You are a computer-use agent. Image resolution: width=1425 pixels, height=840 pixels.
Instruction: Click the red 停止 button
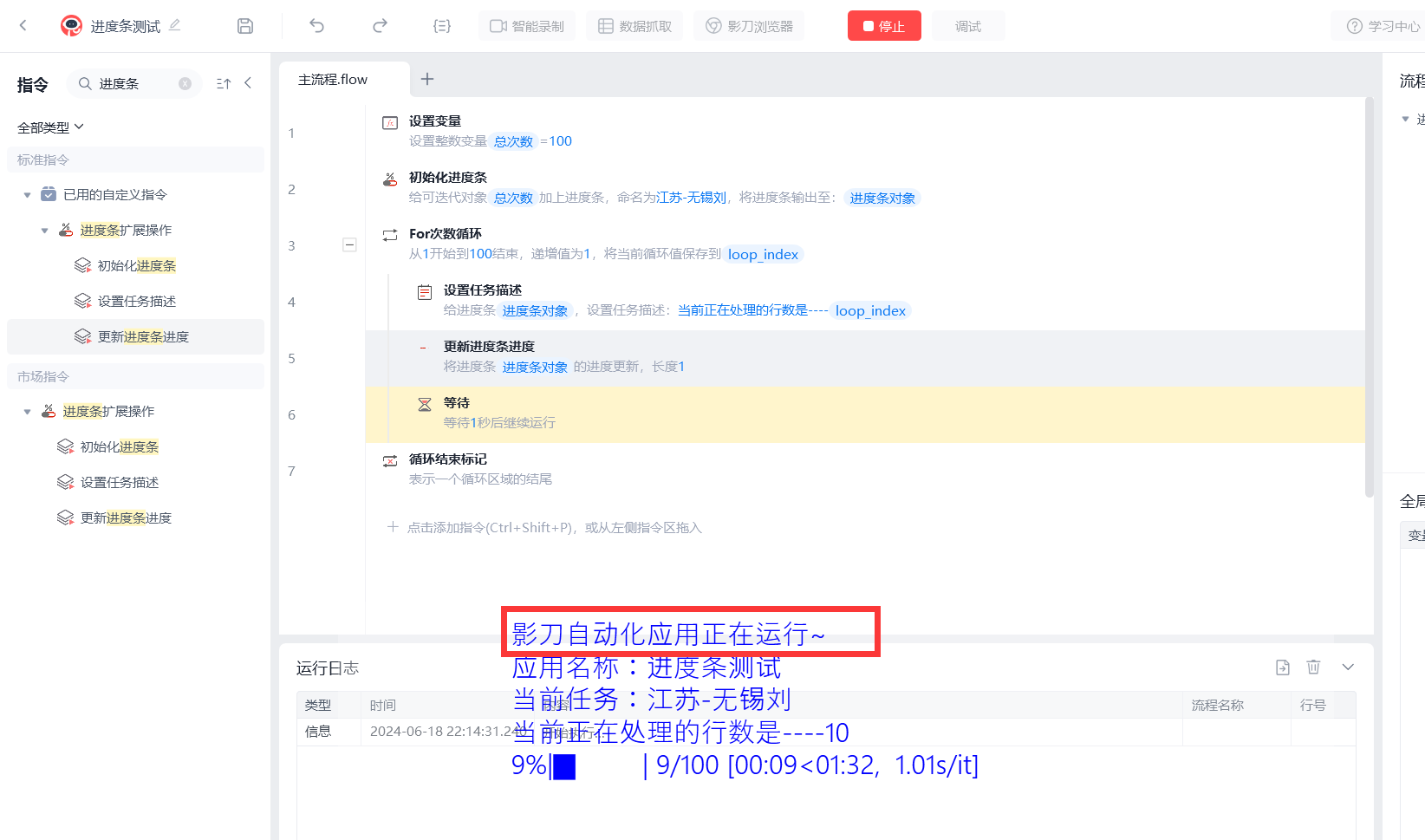click(884, 26)
